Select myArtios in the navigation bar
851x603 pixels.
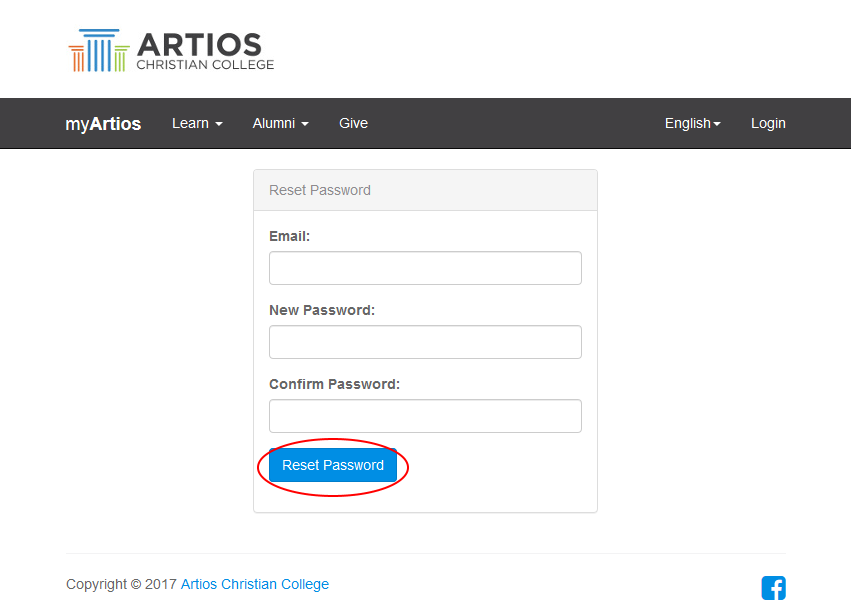click(103, 123)
